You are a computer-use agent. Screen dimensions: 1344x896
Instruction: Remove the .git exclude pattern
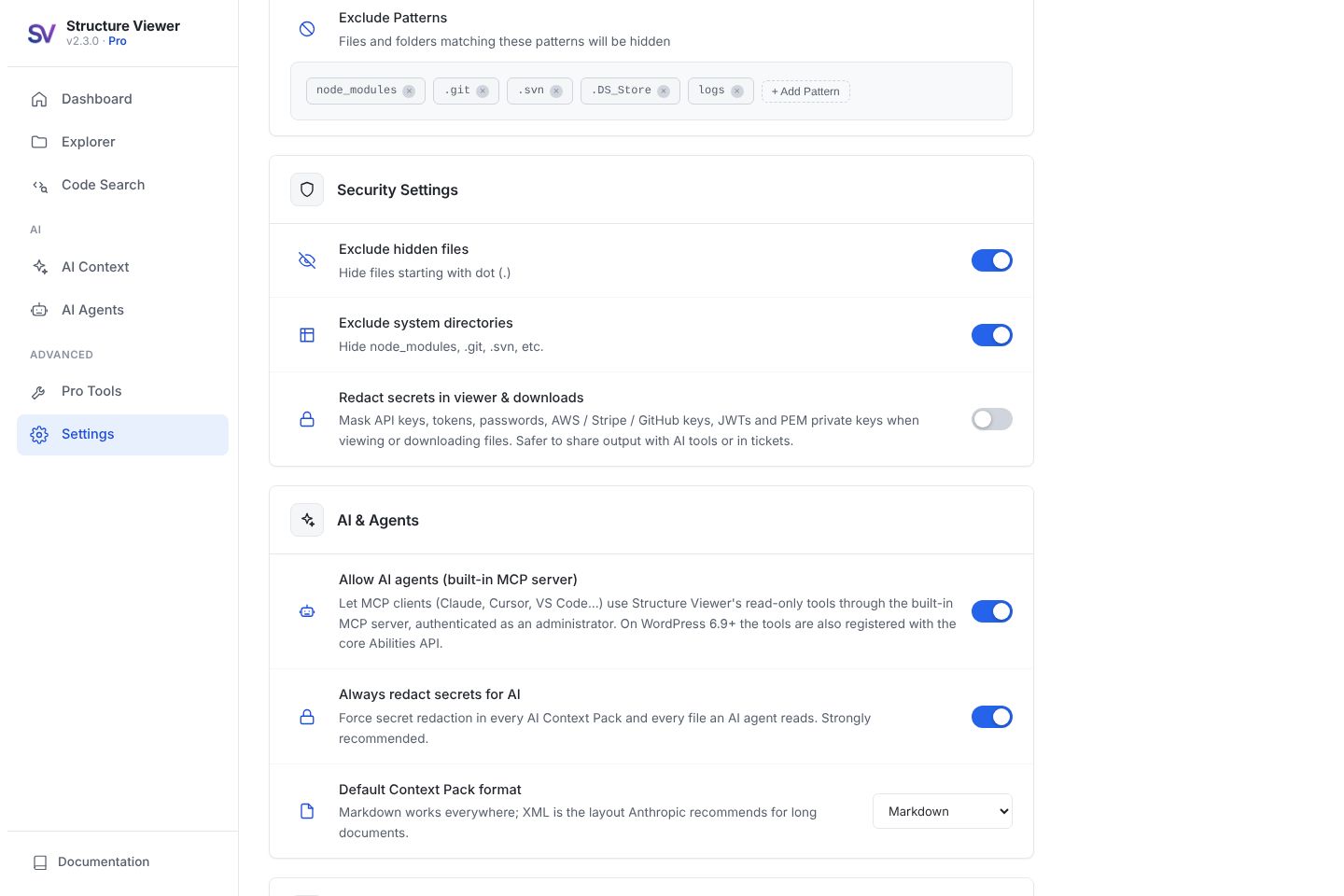483,91
